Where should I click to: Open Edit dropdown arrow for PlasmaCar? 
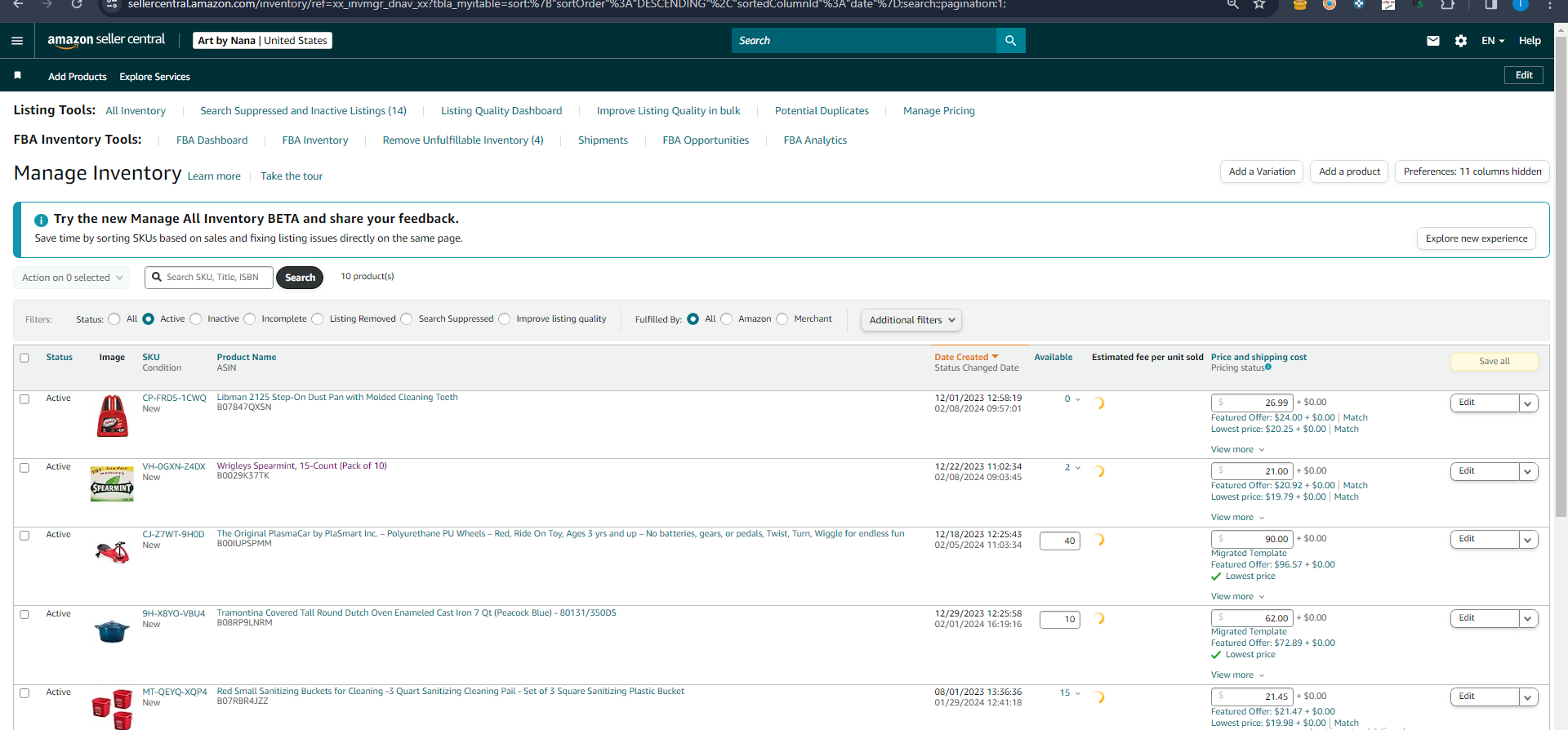click(1528, 540)
